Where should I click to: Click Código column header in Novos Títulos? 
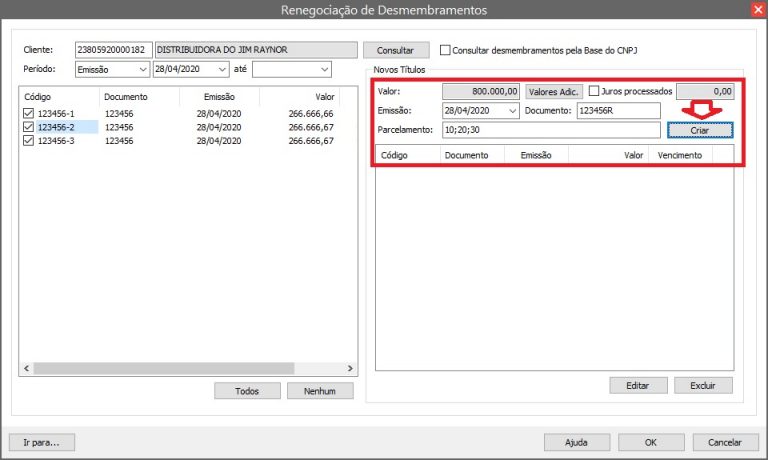tap(408, 155)
